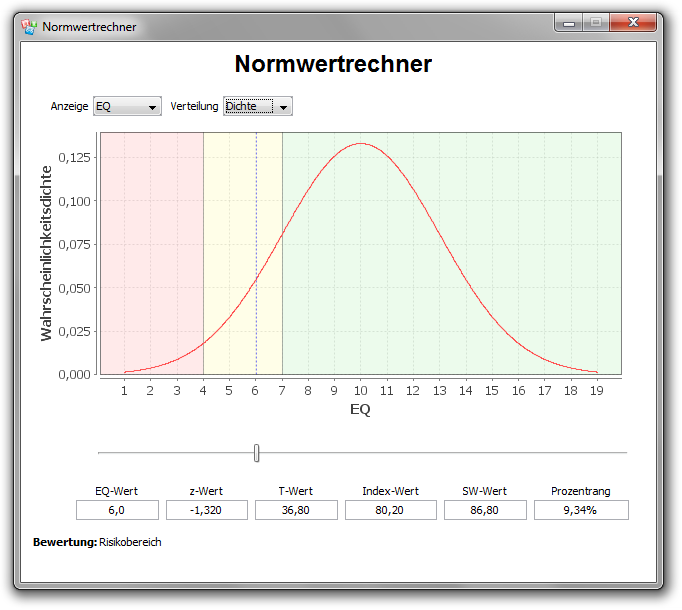Focus the T-Wert field showing 36,80
The image size is (682, 610).
pyautogui.click(x=296, y=510)
